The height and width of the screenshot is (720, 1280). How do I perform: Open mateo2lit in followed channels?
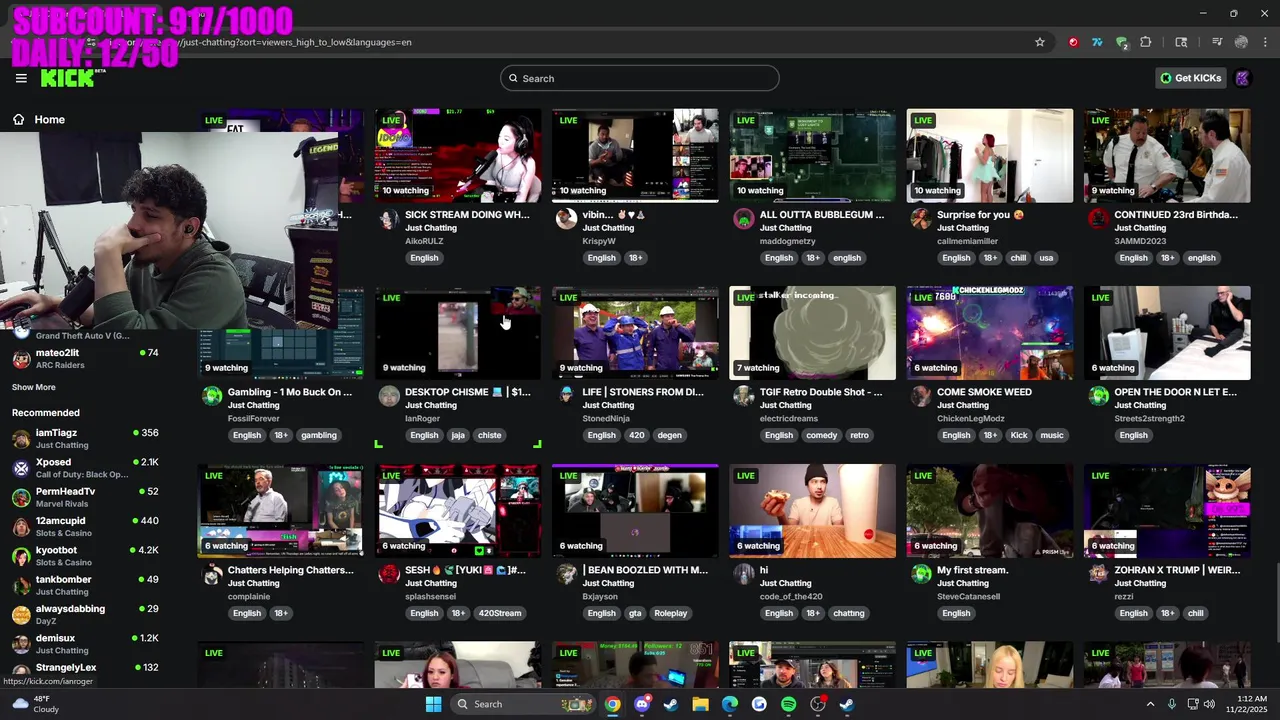(85, 358)
